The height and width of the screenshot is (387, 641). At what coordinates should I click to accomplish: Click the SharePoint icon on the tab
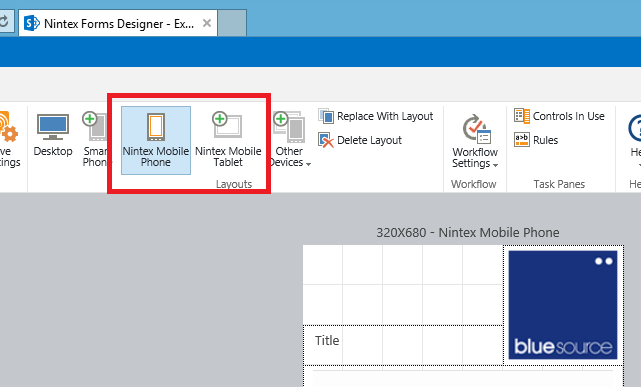coord(31,23)
